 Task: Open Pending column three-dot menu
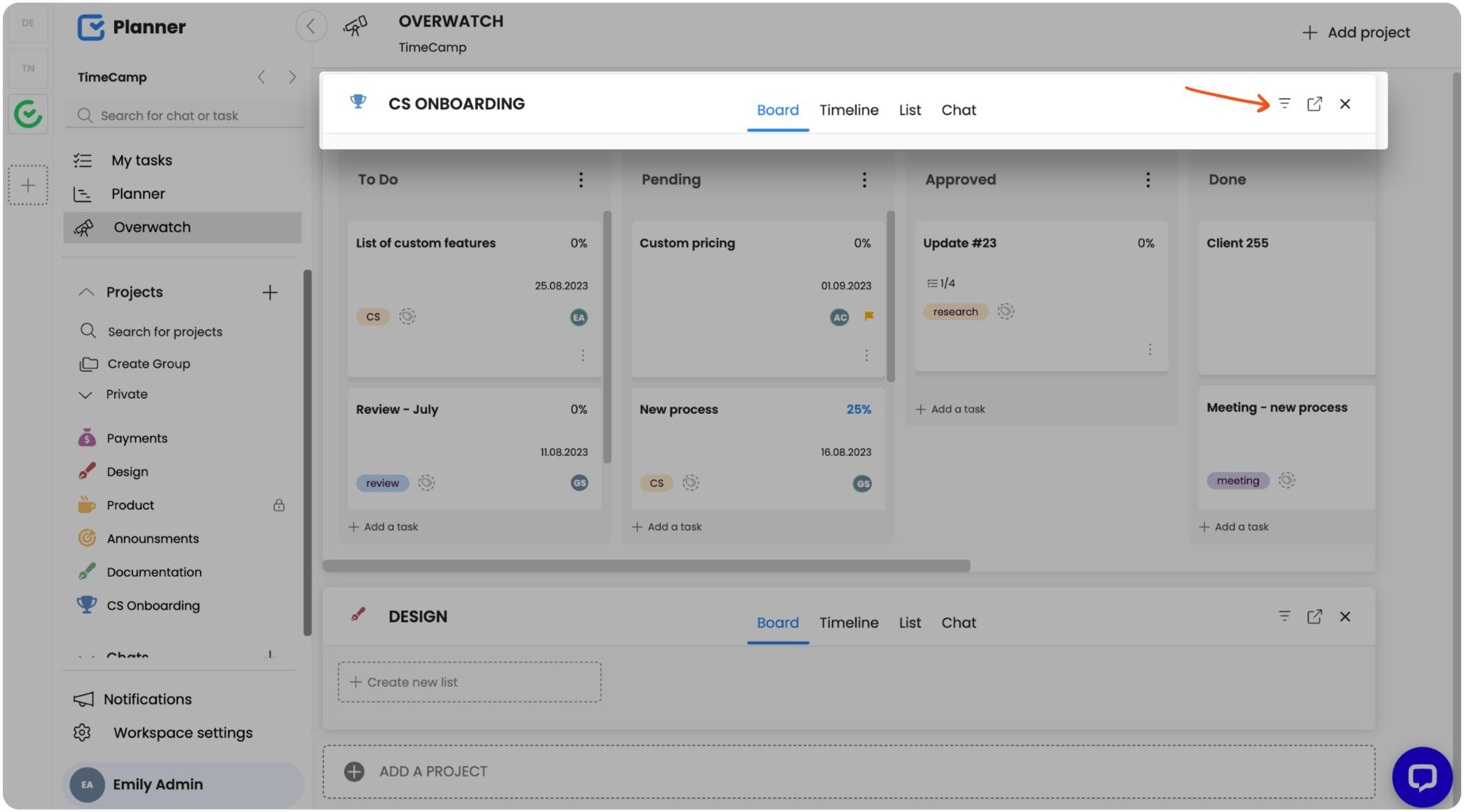tap(864, 180)
